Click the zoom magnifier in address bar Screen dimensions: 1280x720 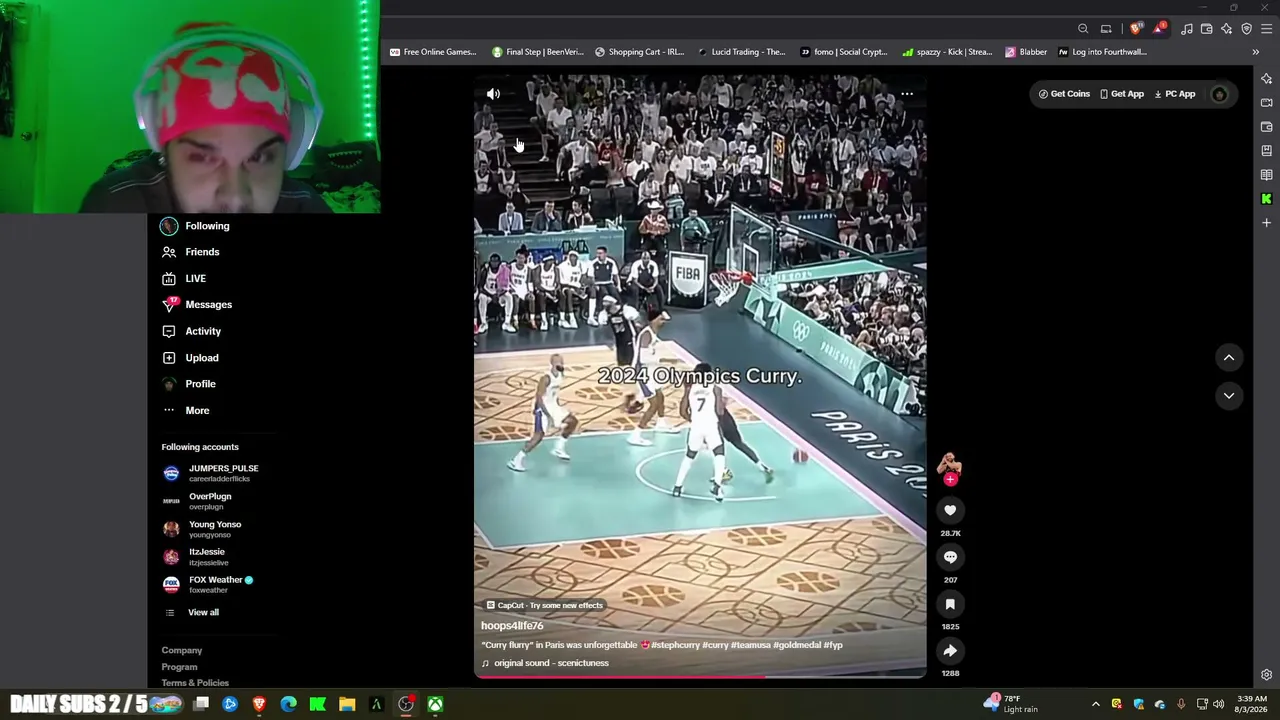[x=1083, y=29]
